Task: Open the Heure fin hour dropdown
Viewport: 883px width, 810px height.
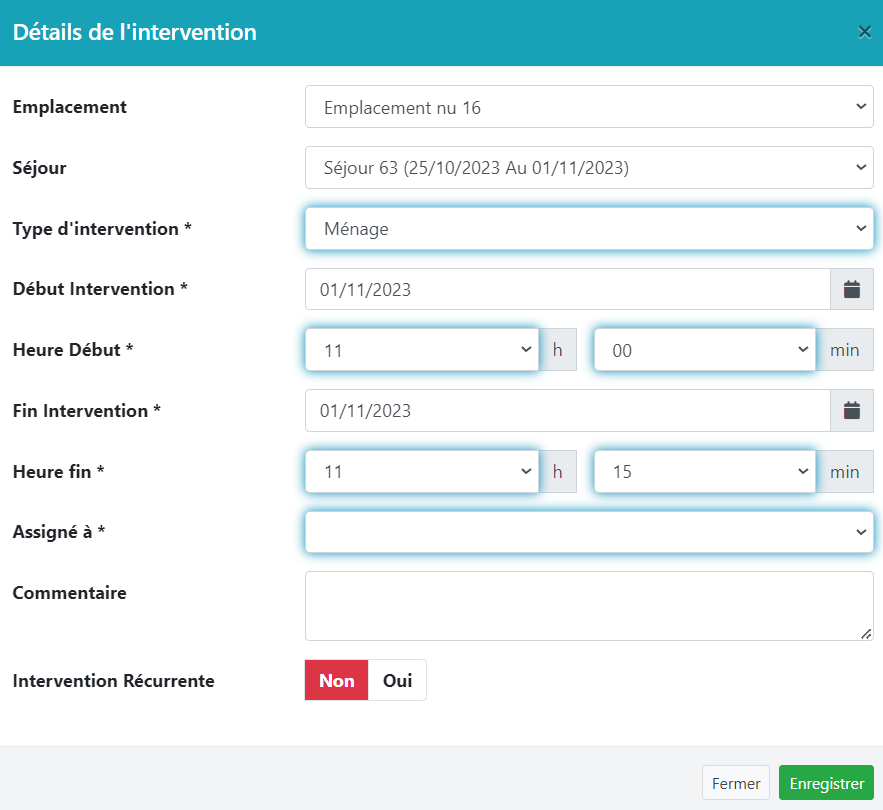Action: click(x=421, y=471)
